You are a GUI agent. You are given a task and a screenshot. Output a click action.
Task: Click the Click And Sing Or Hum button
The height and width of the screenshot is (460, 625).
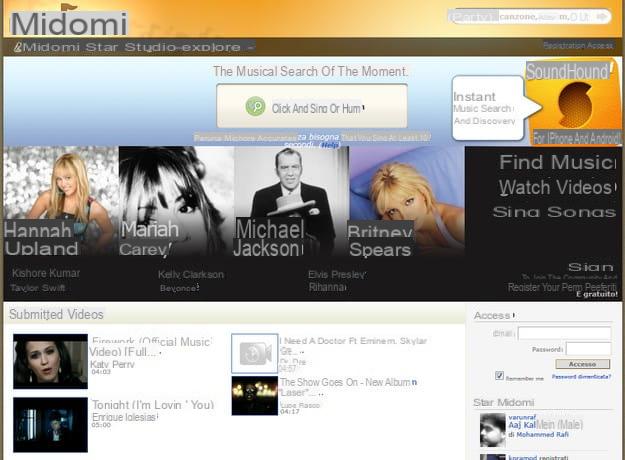pos(312,106)
